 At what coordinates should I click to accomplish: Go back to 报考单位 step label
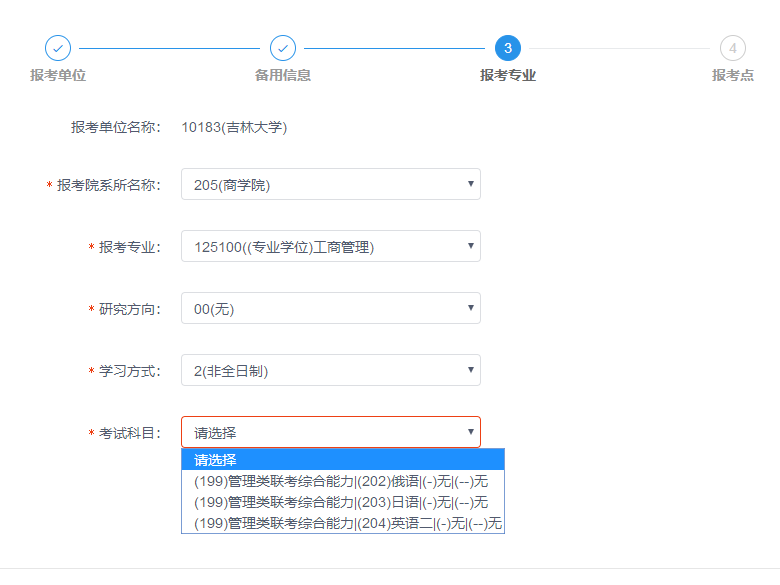[x=58, y=75]
